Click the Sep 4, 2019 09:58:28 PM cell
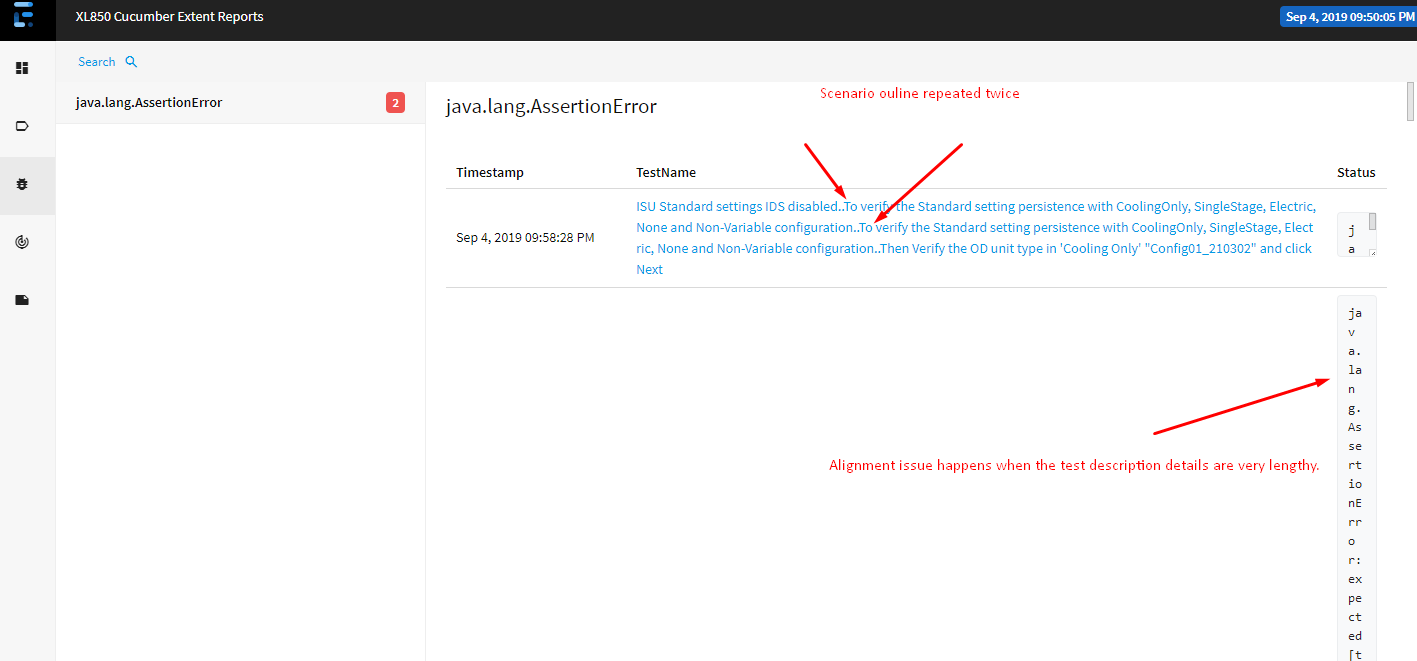The width and height of the screenshot is (1417, 661). [x=525, y=238]
